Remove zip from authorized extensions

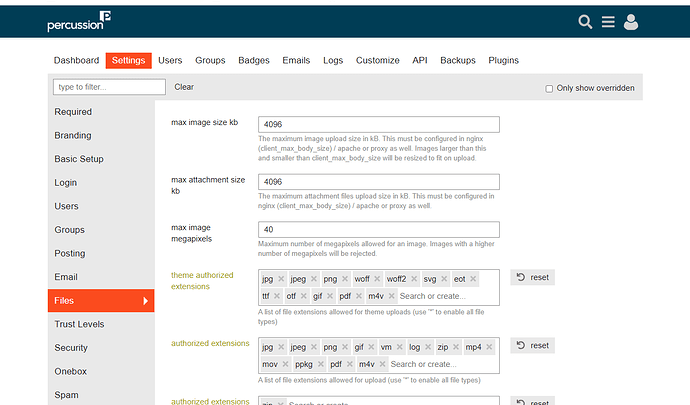(456, 347)
